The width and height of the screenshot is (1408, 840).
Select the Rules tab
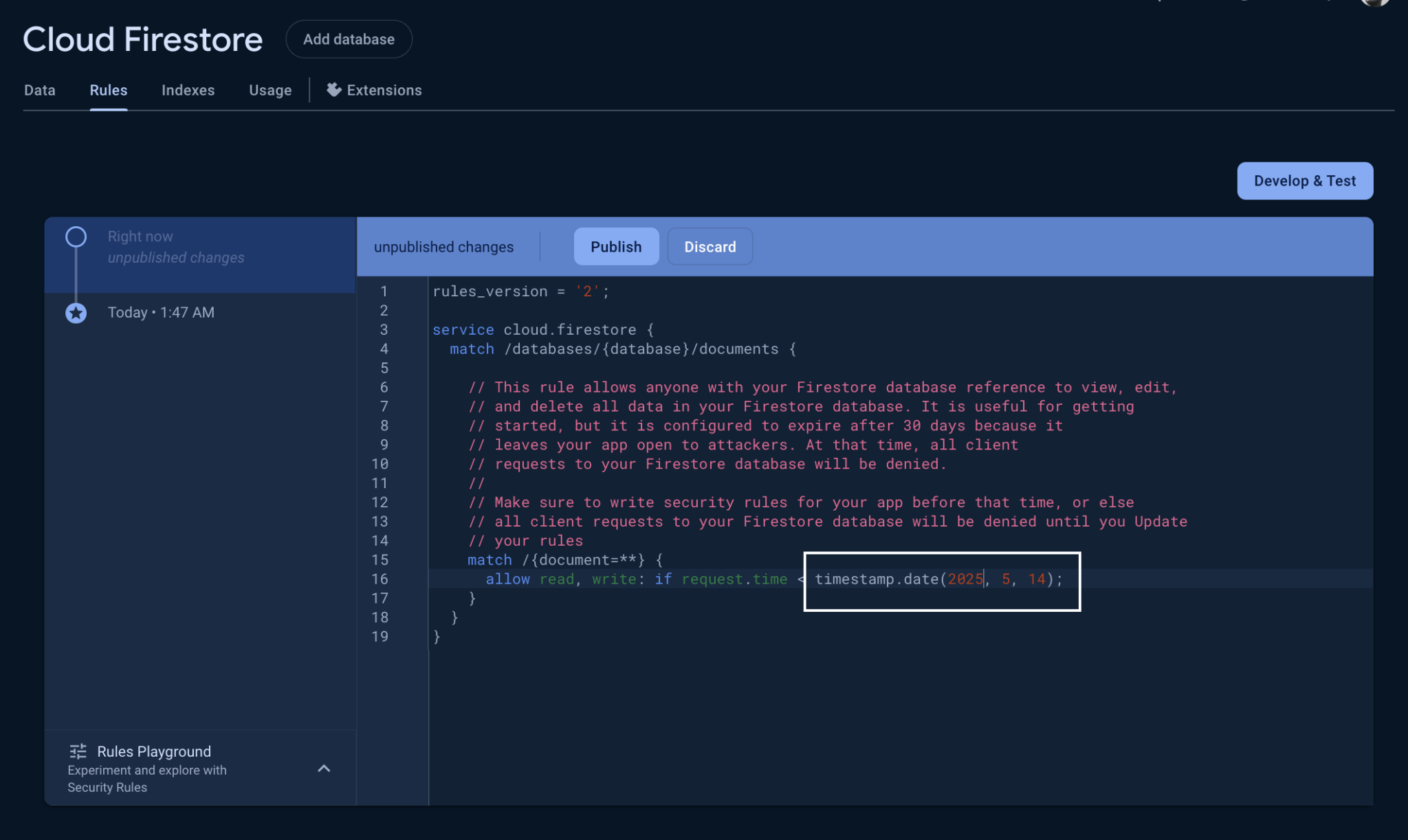click(108, 89)
